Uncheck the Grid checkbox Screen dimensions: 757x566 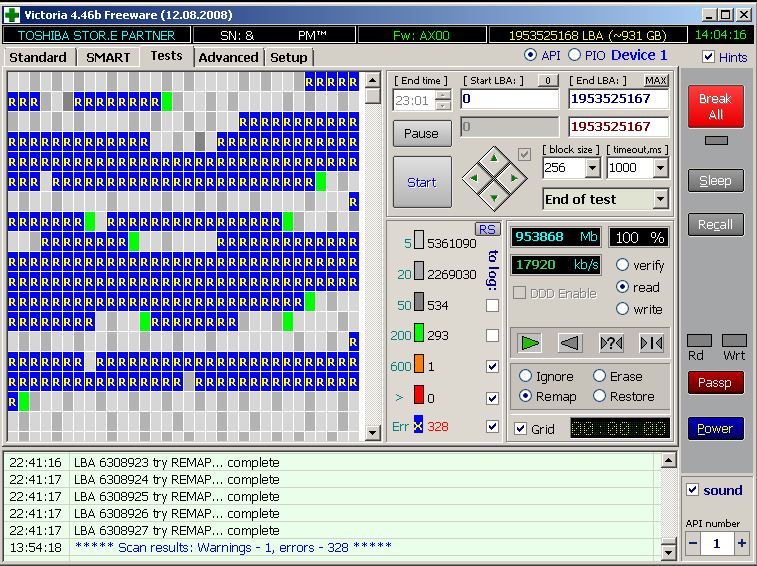click(520, 428)
